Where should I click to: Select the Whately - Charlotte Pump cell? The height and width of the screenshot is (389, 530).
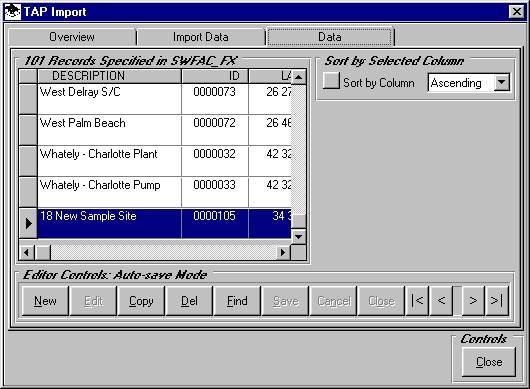110,192
